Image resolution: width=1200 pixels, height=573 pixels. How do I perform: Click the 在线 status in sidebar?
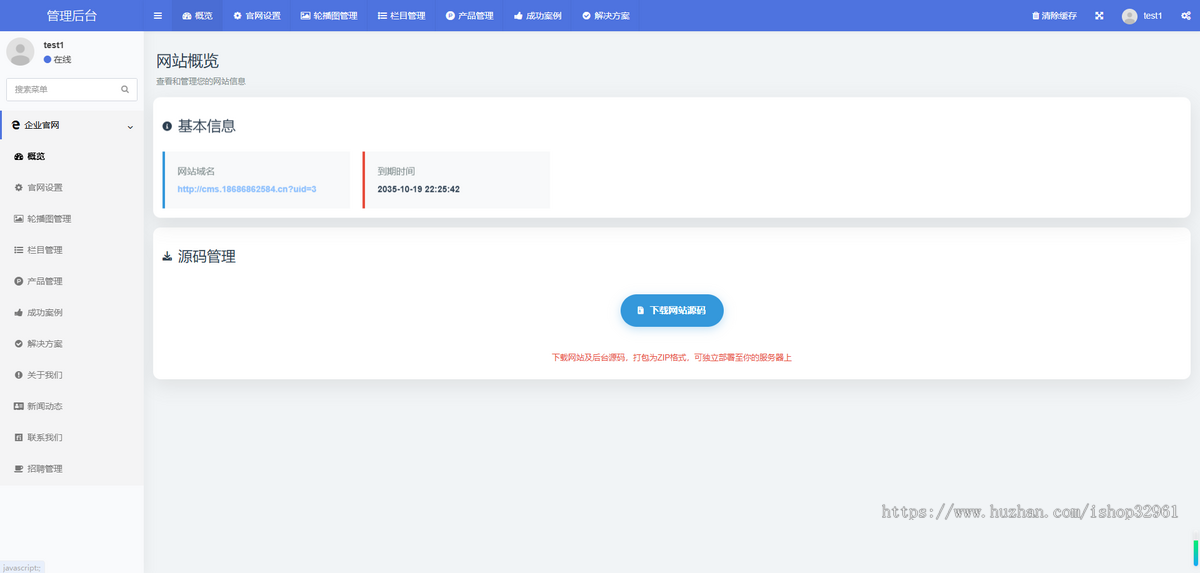coord(57,59)
